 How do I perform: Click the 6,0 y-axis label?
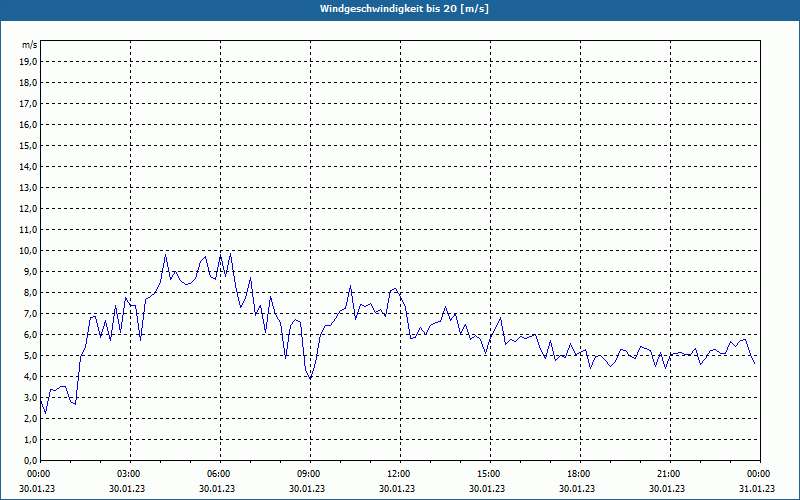tap(30, 334)
